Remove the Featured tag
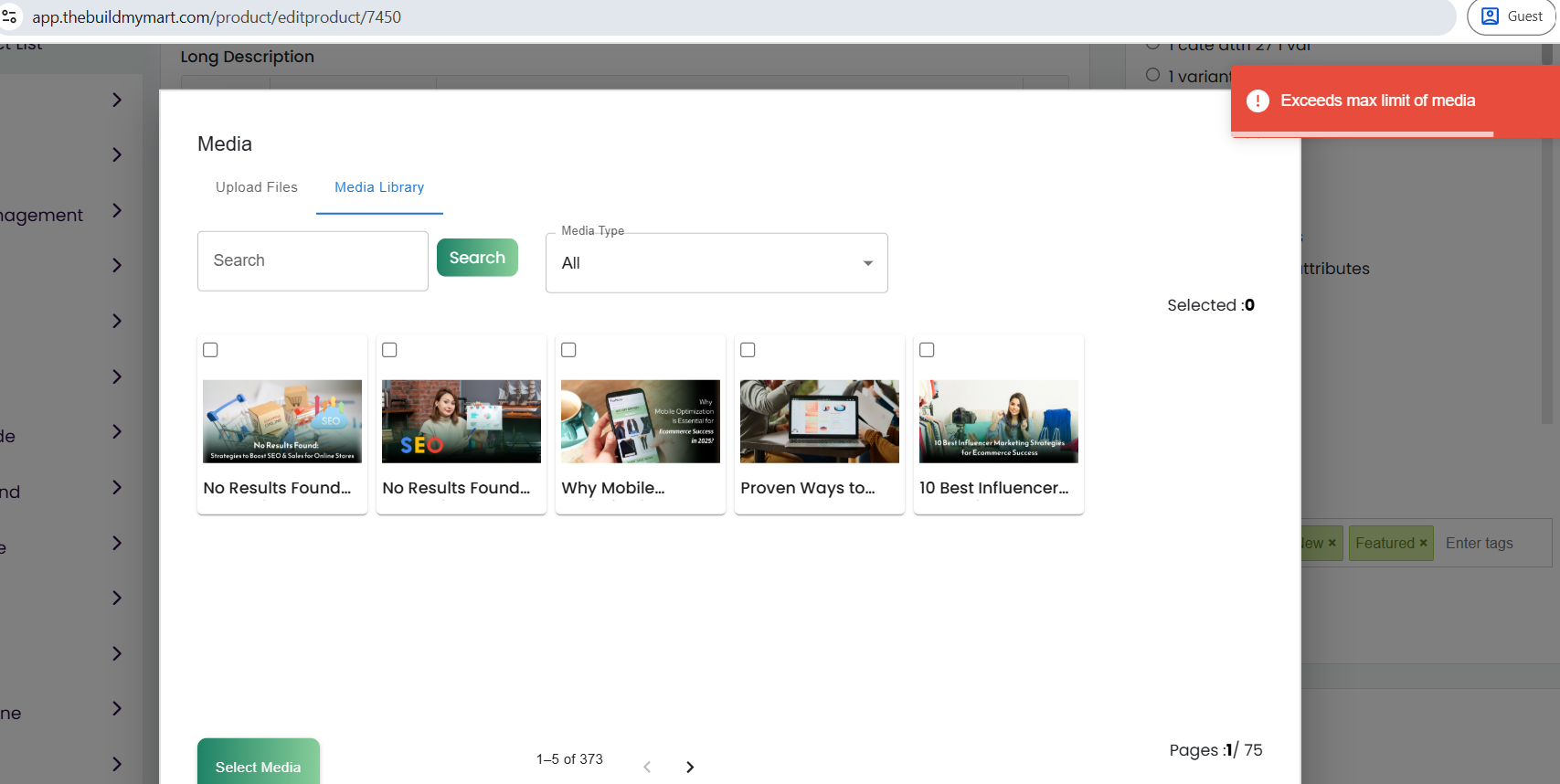 pyautogui.click(x=1423, y=543)
